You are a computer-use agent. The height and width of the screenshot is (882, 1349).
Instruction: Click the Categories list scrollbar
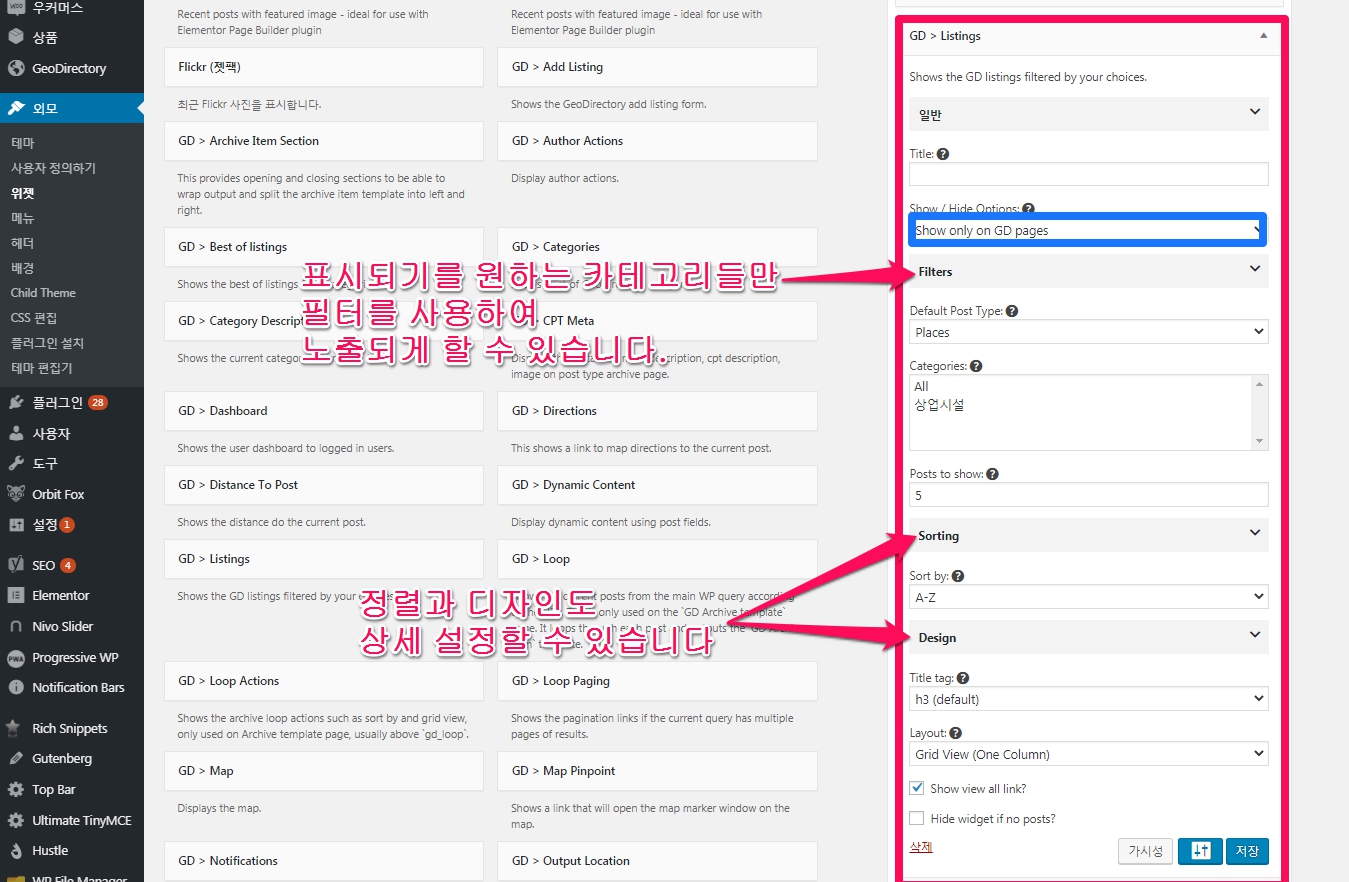1260,412
